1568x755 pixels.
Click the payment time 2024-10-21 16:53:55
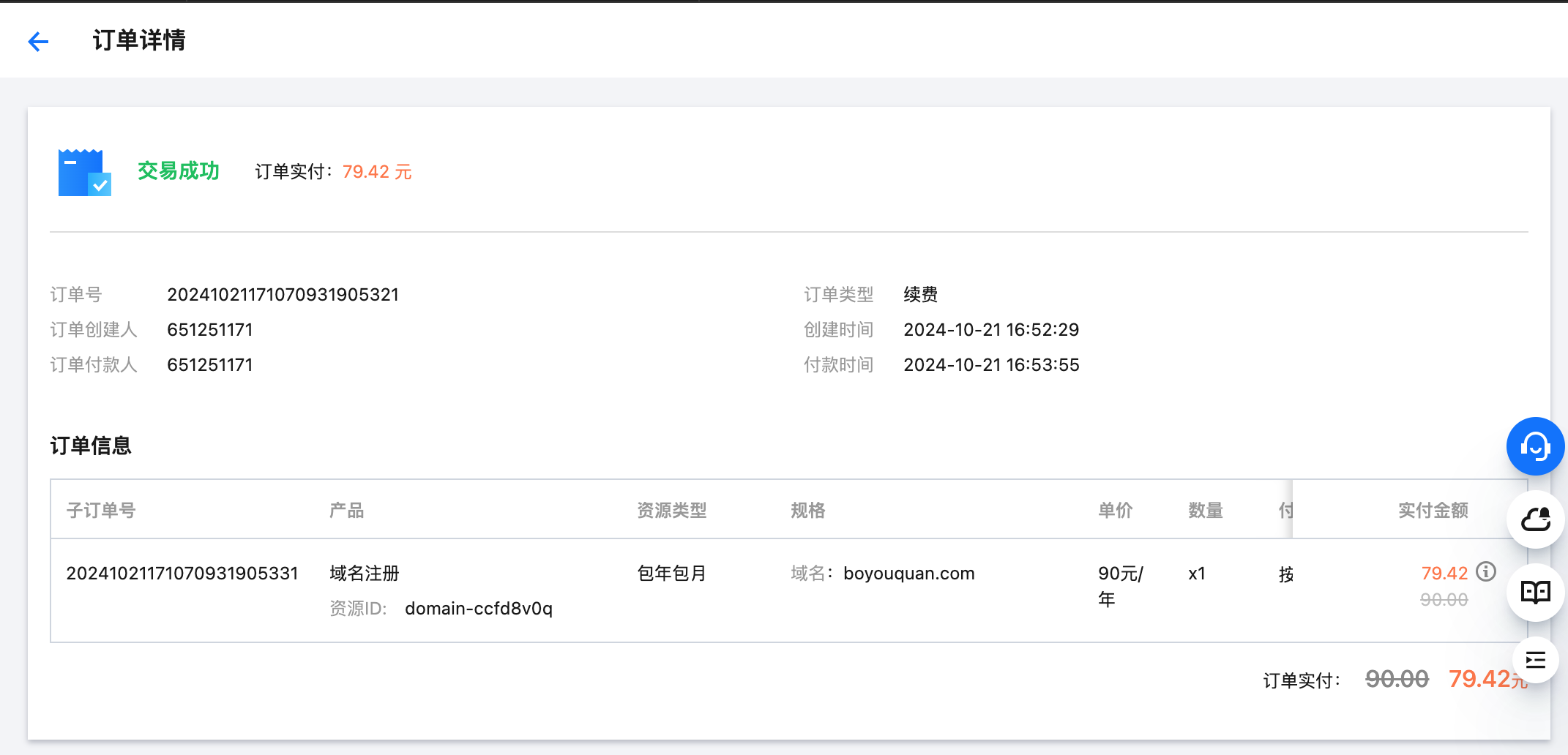(x=991, y=365)
